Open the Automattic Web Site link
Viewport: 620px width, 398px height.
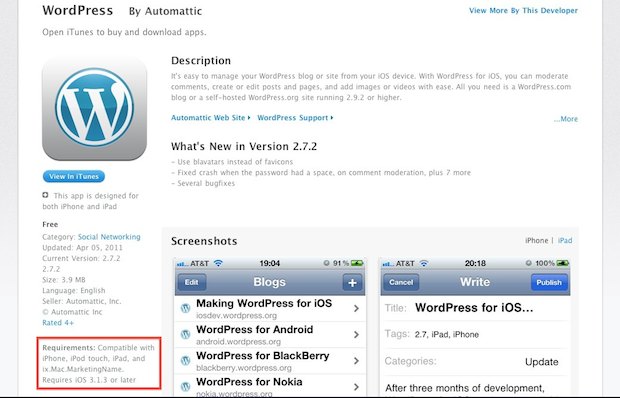click(x=210, y=118)
